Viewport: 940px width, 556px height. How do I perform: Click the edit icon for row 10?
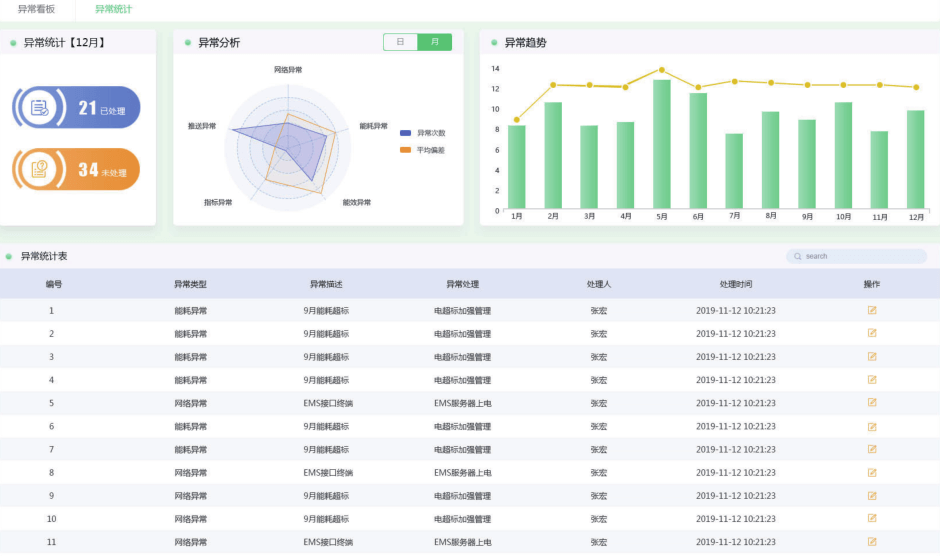click(872, 518)
